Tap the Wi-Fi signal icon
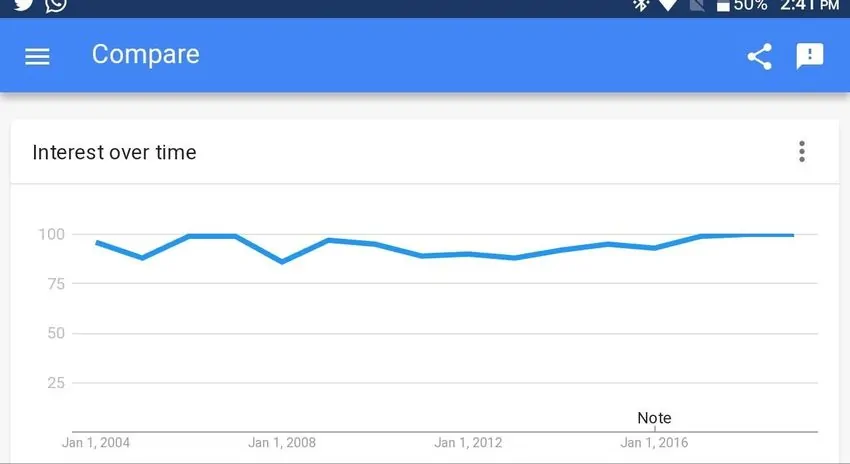 point(670,5)
